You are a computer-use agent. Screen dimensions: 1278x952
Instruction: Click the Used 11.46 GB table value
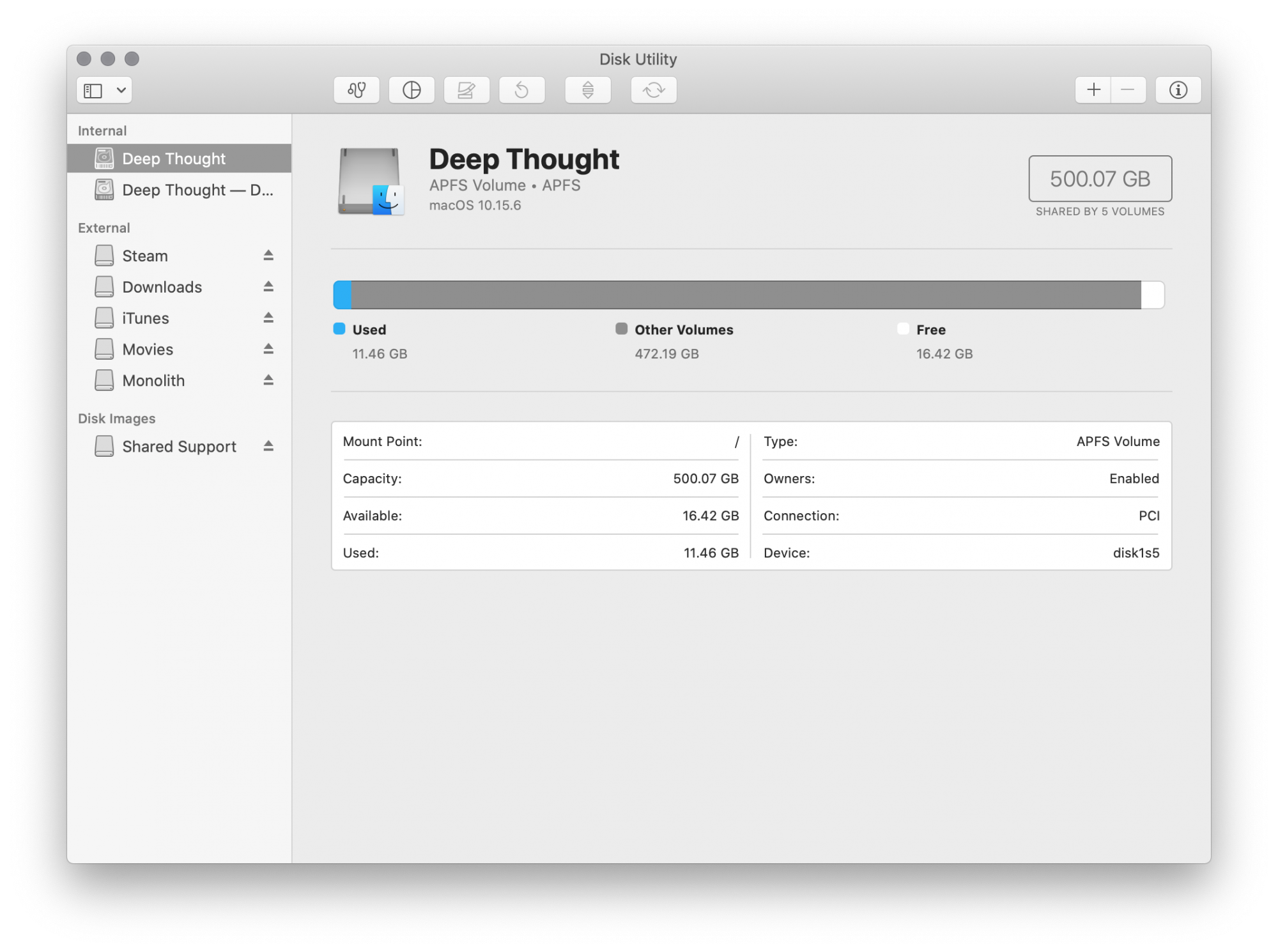(711, 553)
